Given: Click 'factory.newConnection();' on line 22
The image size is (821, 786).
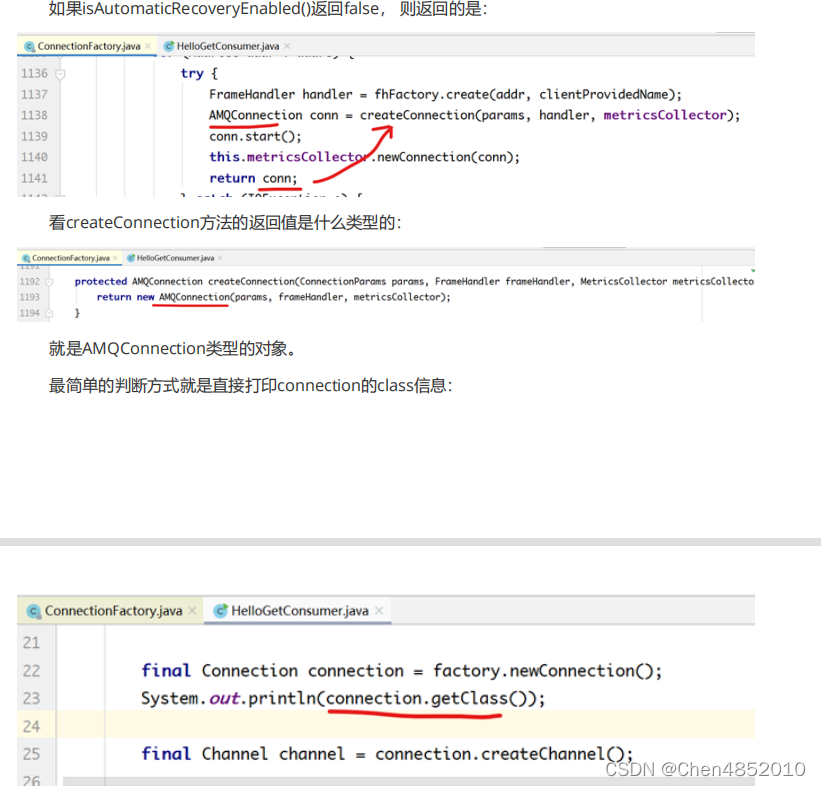Looking at the screenshot, I should click(547, 671).
